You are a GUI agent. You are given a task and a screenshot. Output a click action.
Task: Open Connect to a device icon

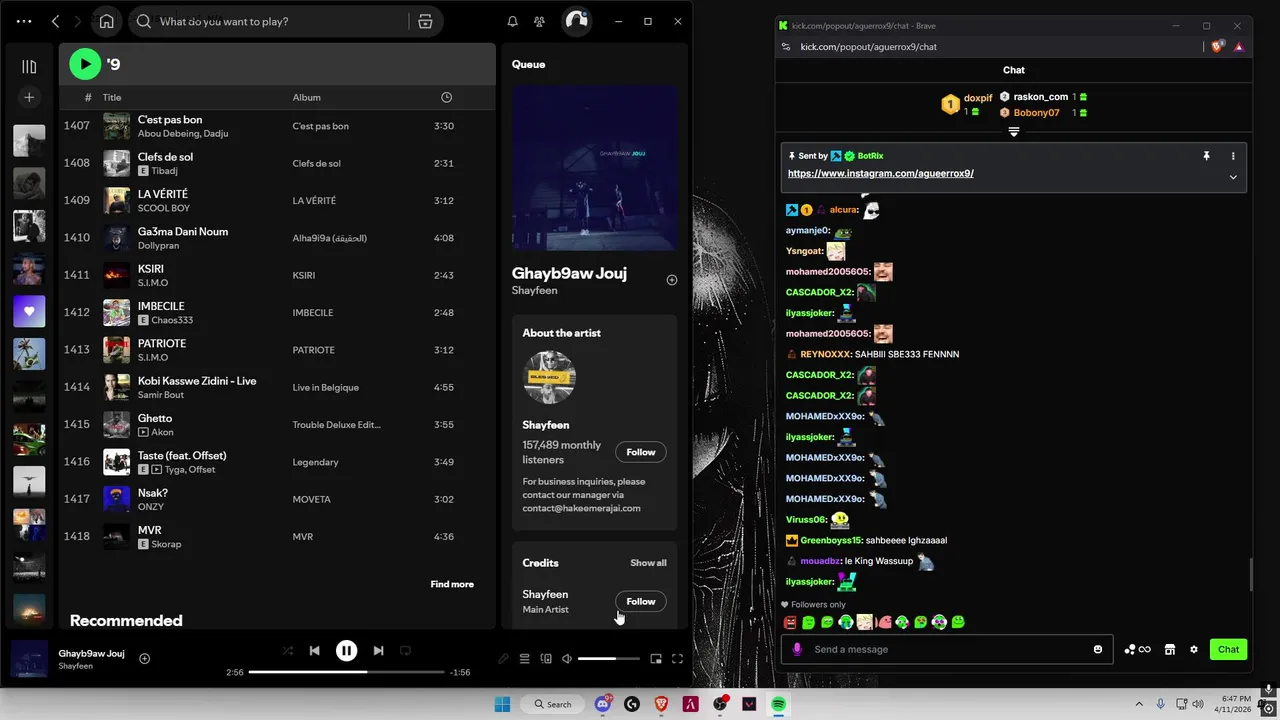[x=546, y=659]
